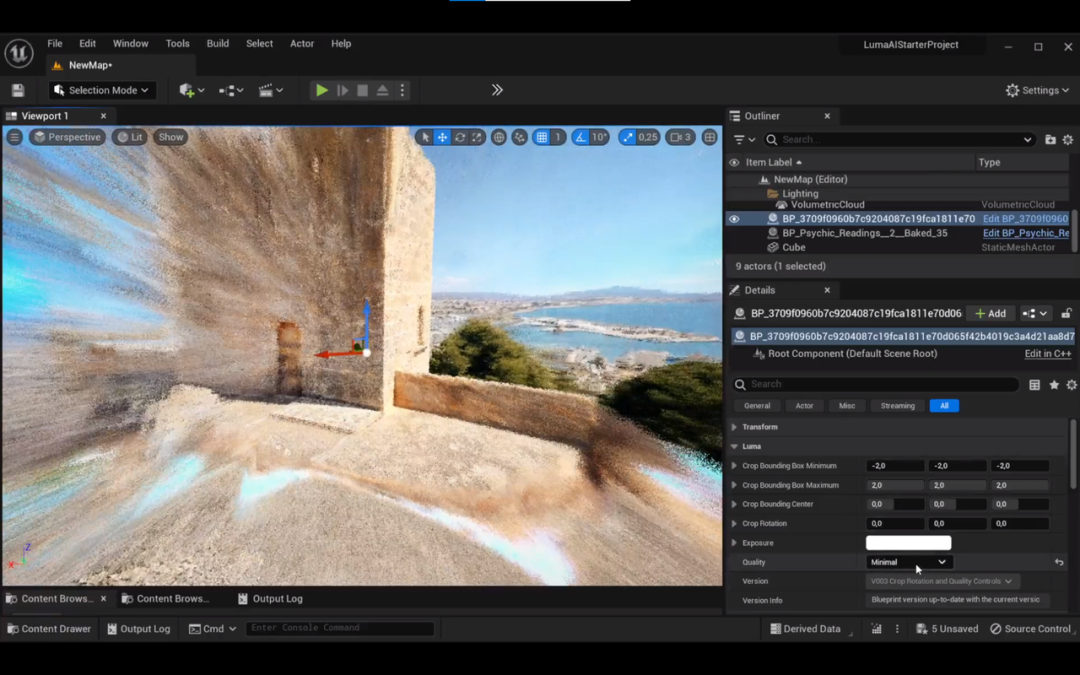Toggle grid snapping in the viewport
Viewport: 1080px width, 675px height.
coord(541,137)
